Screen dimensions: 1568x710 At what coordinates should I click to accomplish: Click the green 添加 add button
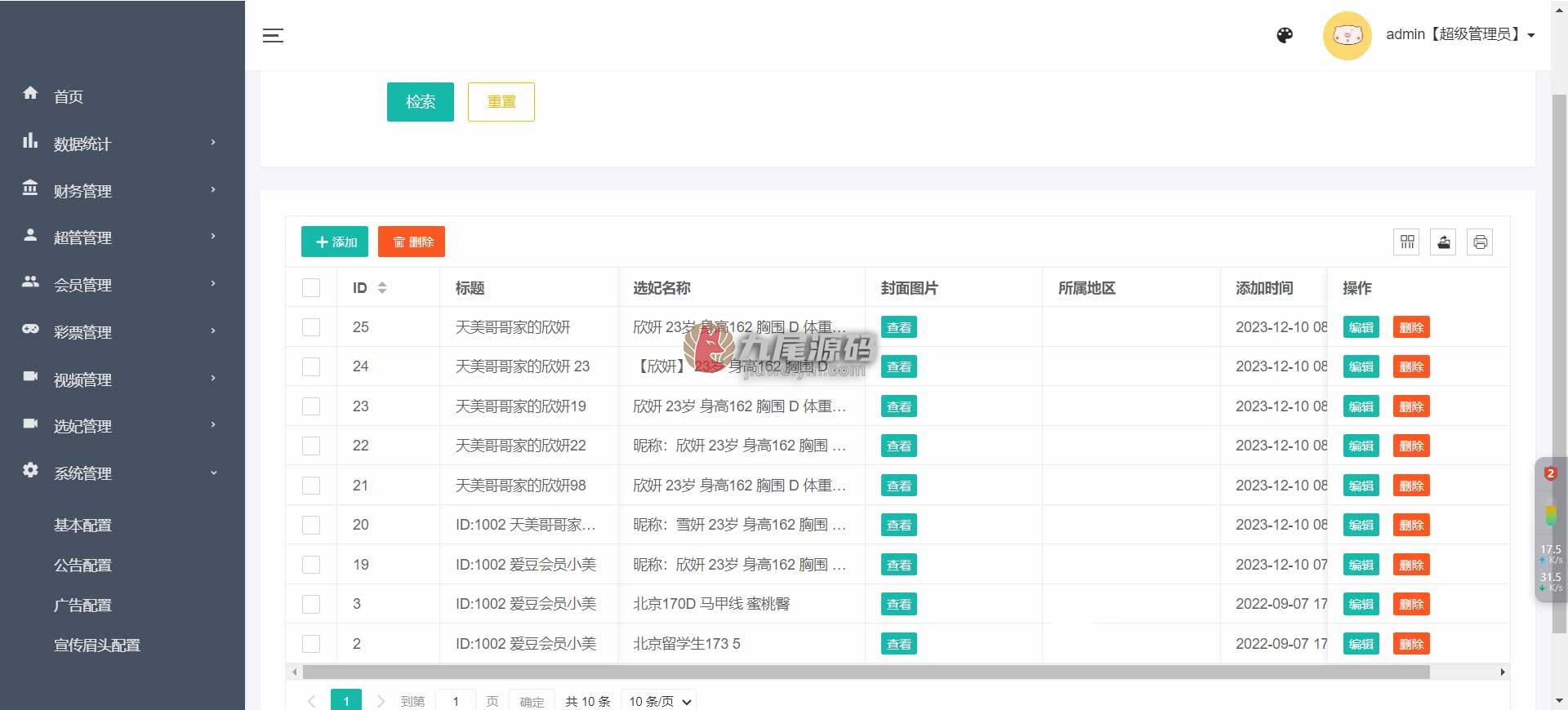pos(335,242)
